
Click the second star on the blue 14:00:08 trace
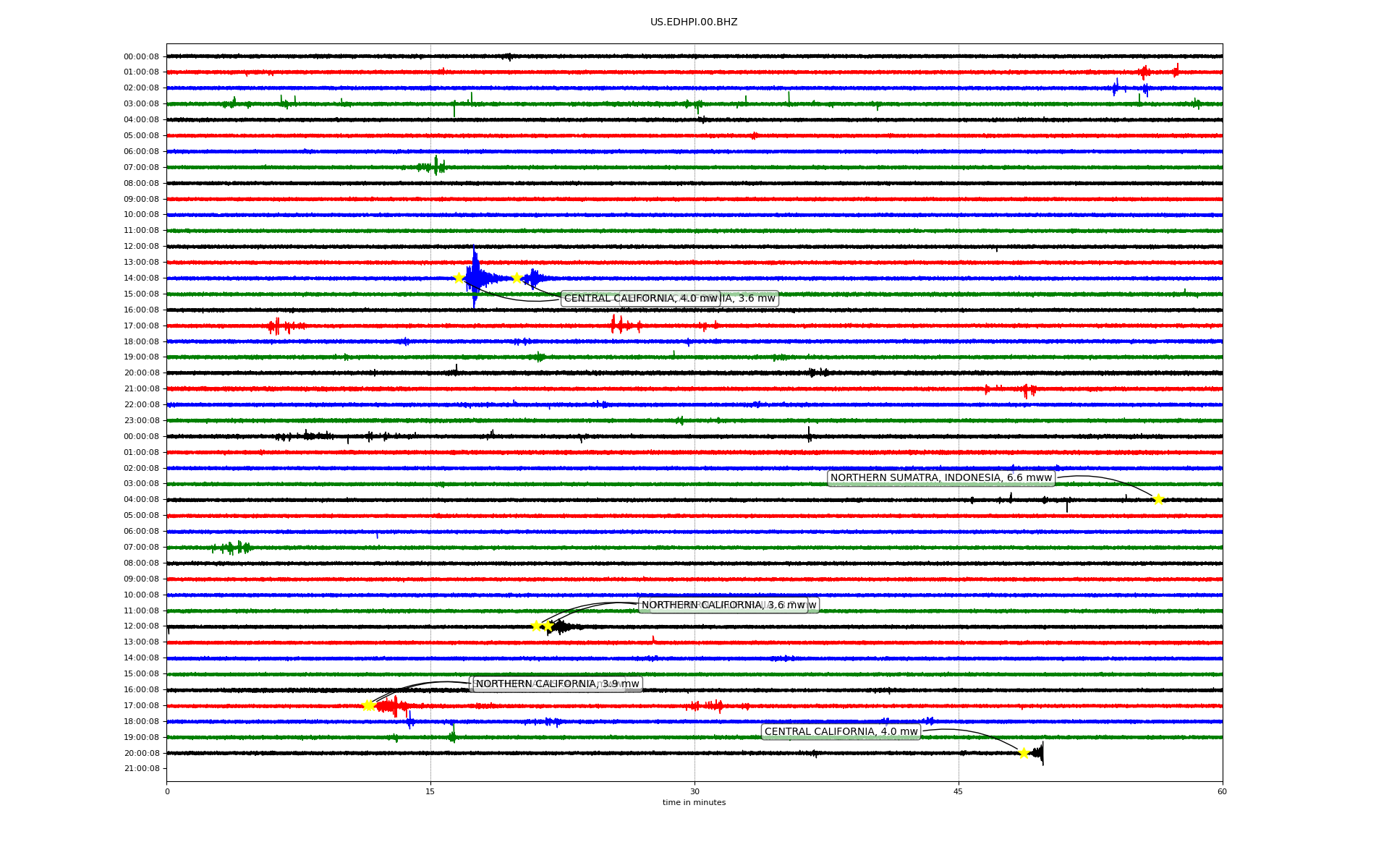click(x=517, y=278)
